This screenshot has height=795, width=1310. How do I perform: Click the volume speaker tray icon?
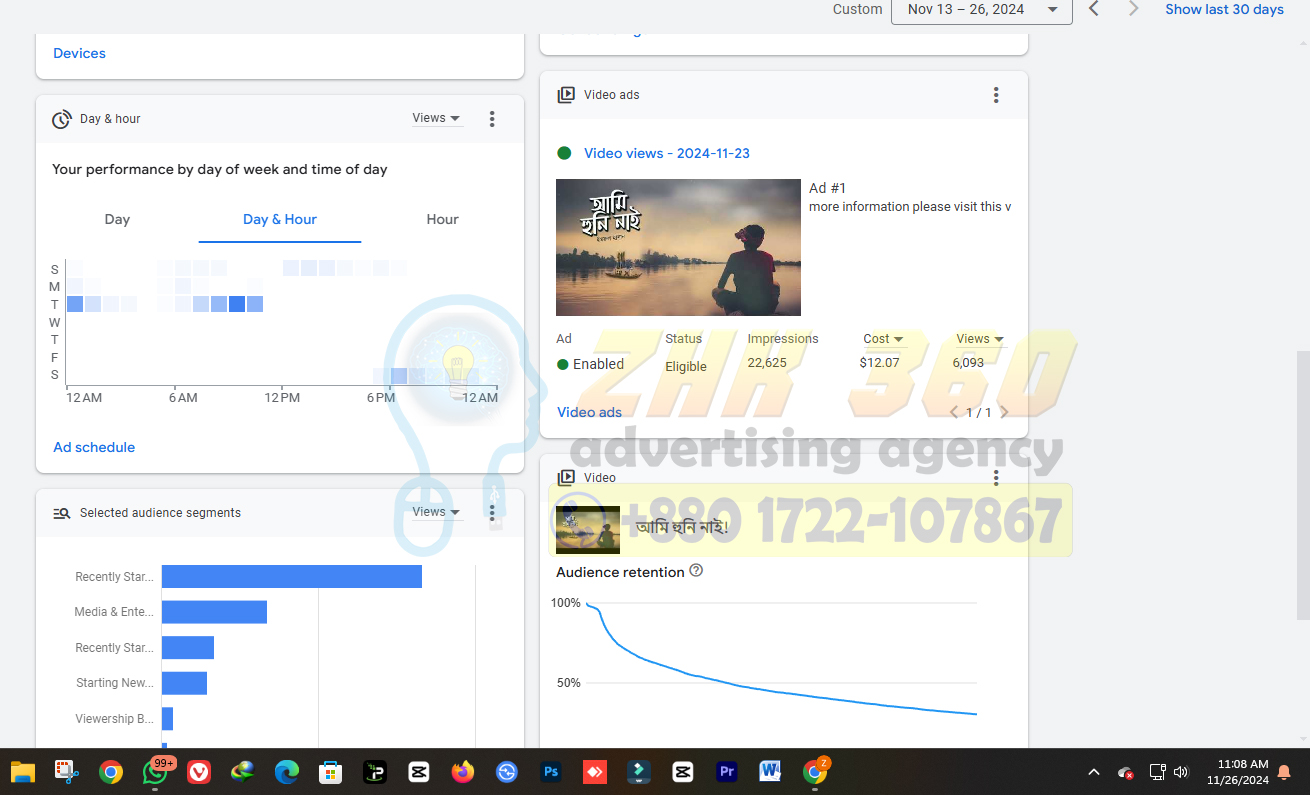pos(1181,772)
